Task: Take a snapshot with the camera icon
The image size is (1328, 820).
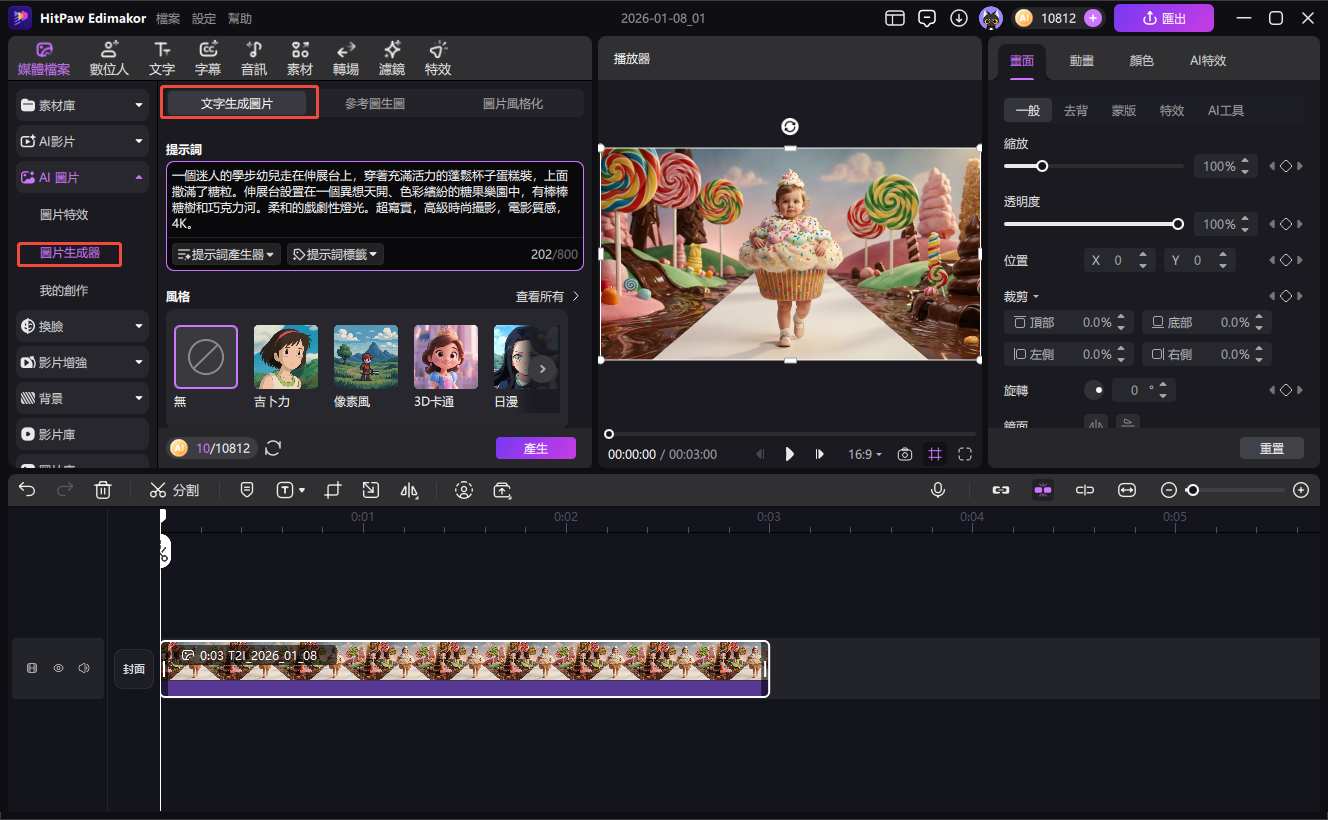Action: (x=905, y=453)
